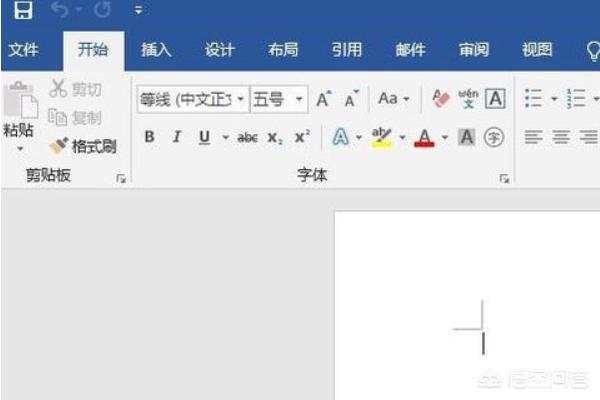Apply Text Effects glowing A icon

point(340,137)
